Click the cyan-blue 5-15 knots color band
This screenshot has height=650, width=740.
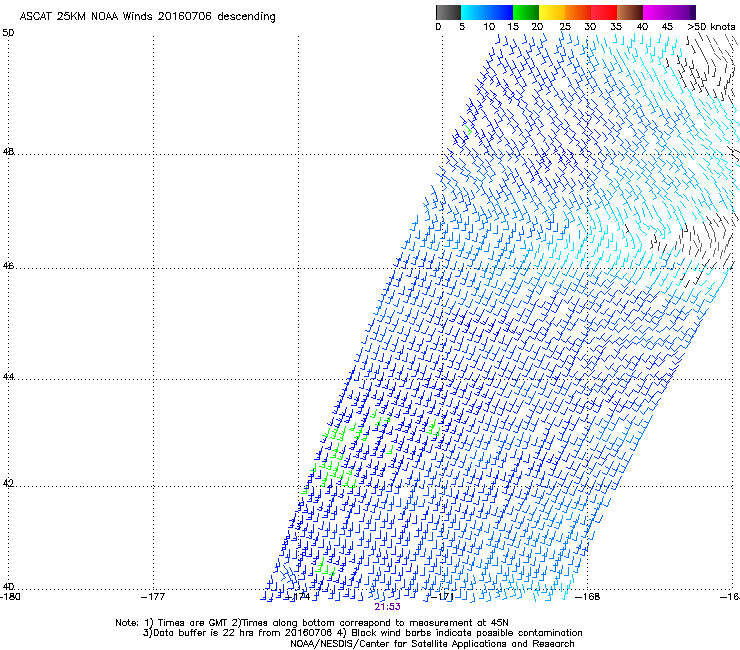pyautogui.click(x=487, y=12)
